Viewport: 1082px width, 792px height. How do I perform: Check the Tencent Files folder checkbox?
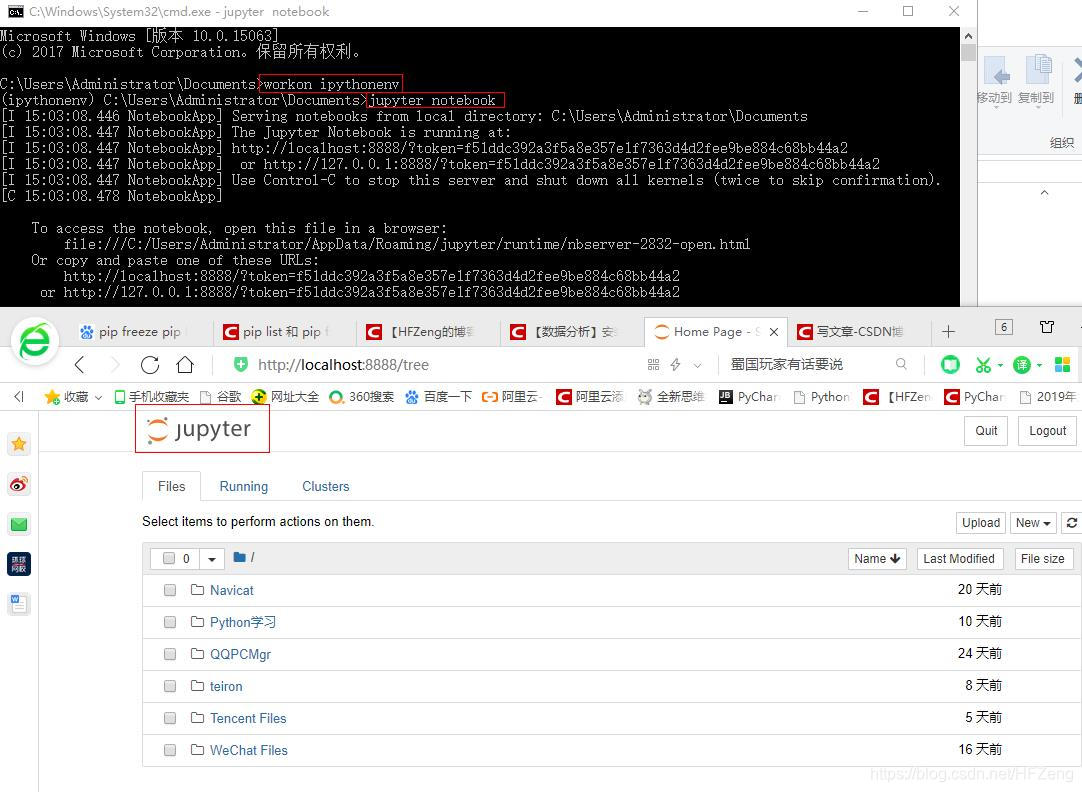(x=170, y=718)
